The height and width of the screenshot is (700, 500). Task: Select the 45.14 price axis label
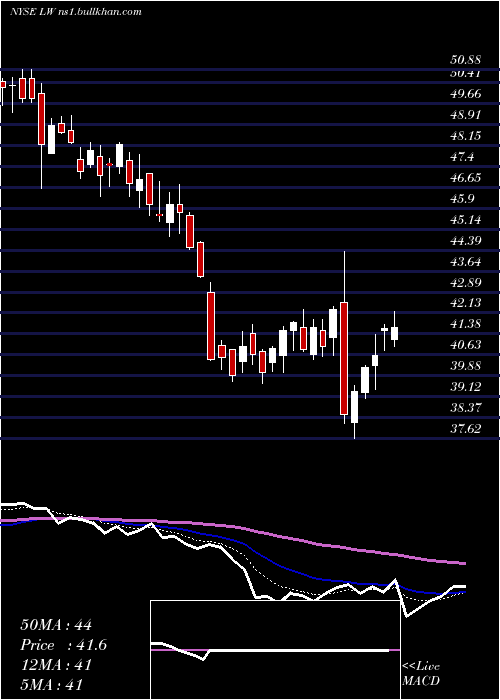(465, 220)
